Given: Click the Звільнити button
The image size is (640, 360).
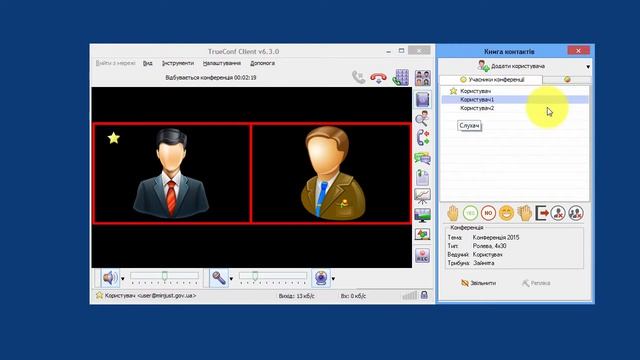Looking at the screenshot, I should click(478, 283).
